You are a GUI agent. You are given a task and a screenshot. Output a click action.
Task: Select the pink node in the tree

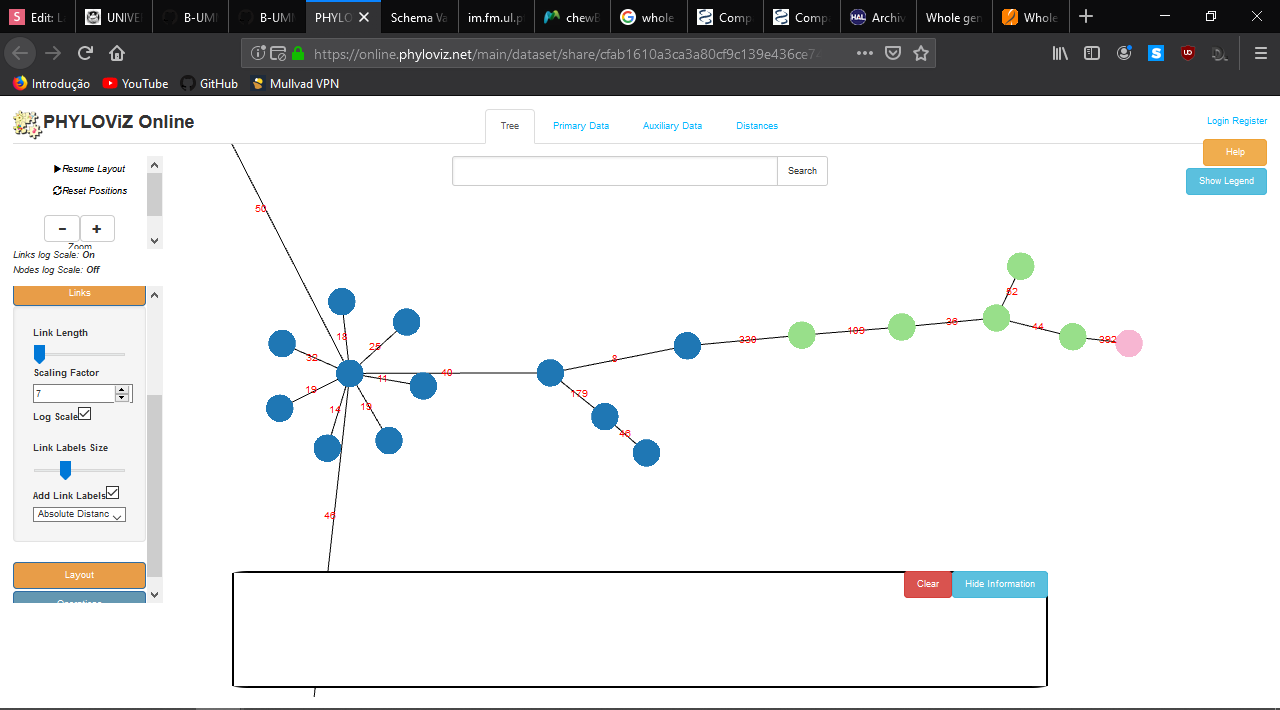(1129, 343)
